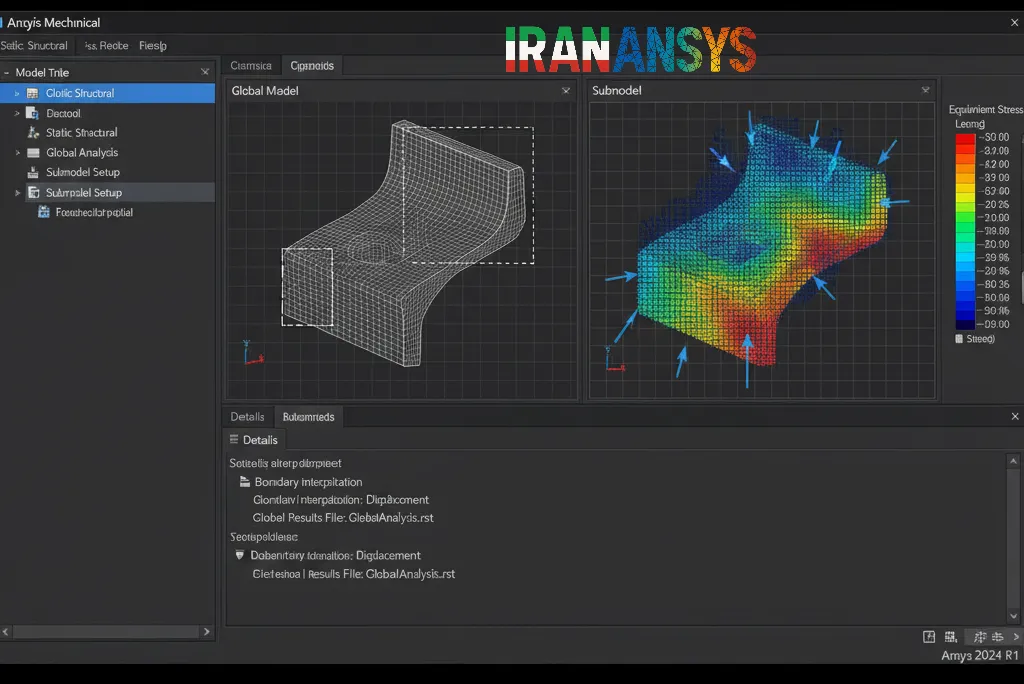Click the tree horizontal scrollbar left arrow
This screenshot has width=1024, height=684.
point(6,632)
